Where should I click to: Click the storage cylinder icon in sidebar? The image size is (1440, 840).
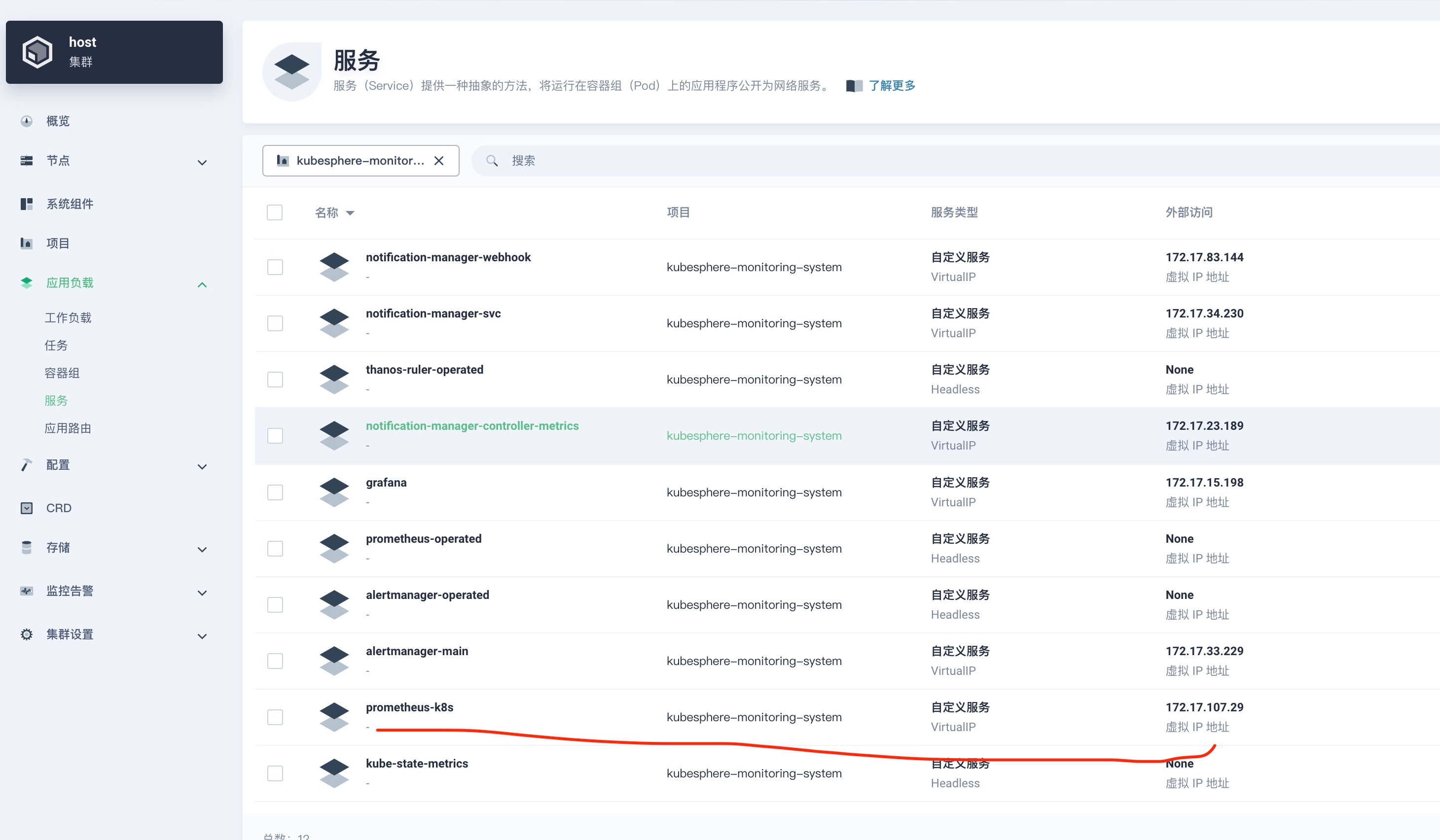pyautogui.click(x=26, y=548)
